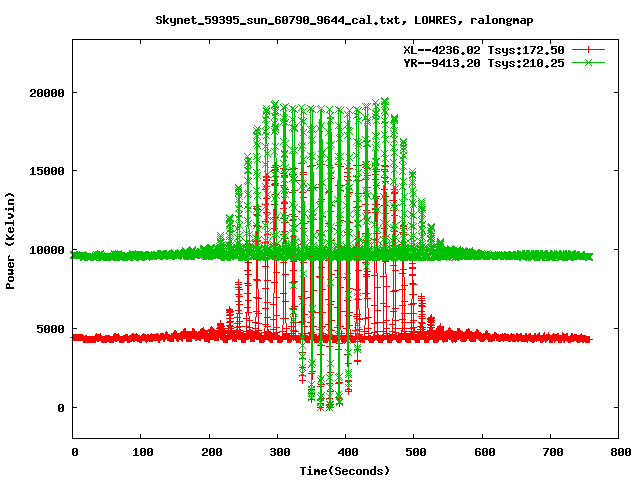Click the 100 x-axis tick label

pyautogui.click(x=143, y=452)
